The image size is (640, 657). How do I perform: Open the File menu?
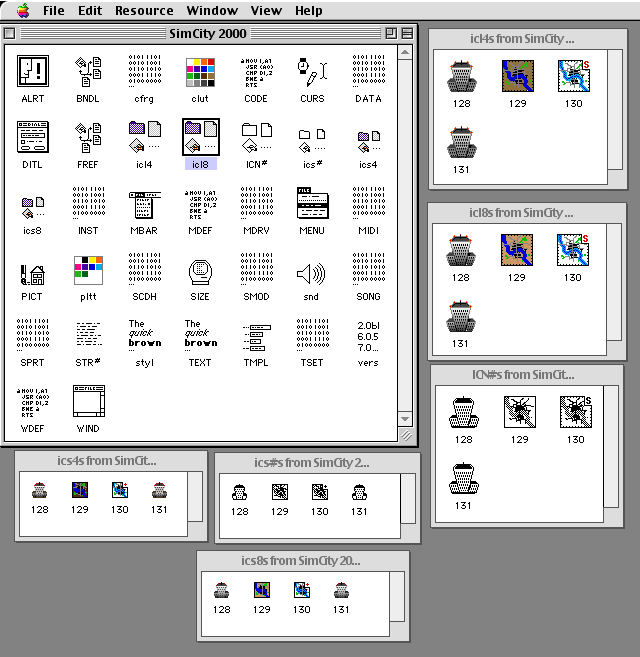pyautogui.click(x=54, y=10)
